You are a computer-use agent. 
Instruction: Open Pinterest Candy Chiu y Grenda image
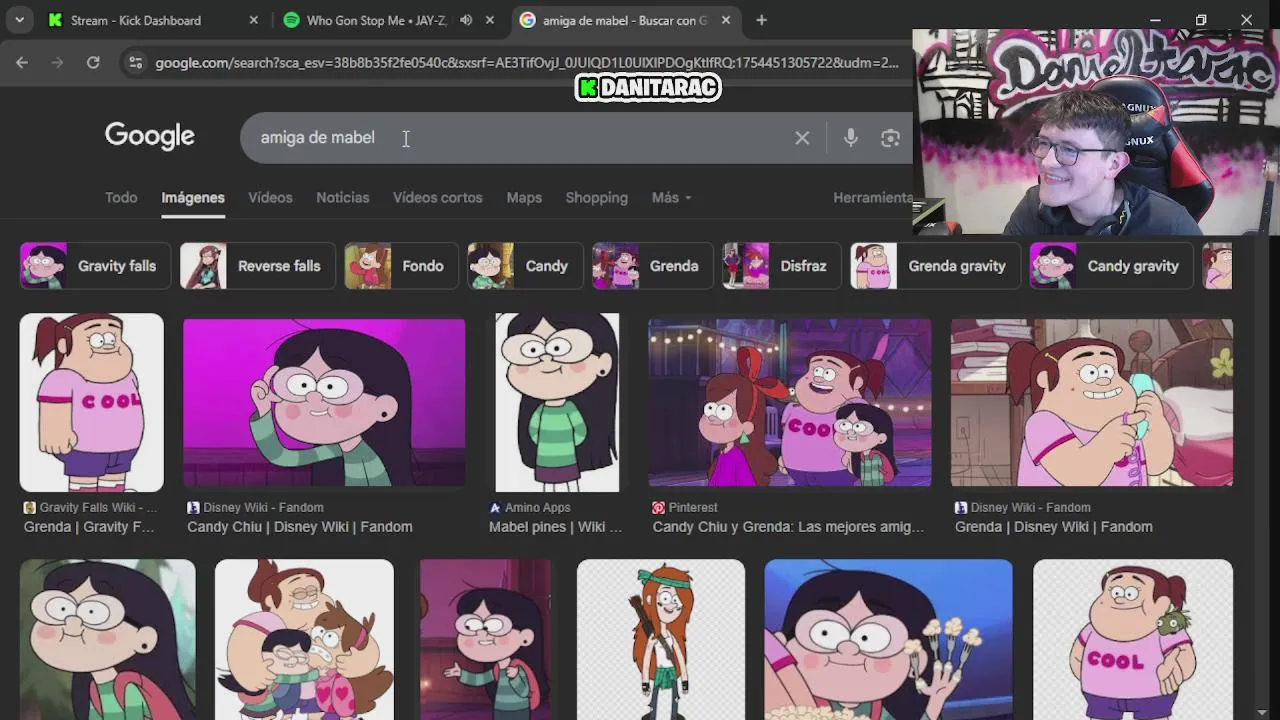(789, 402)
